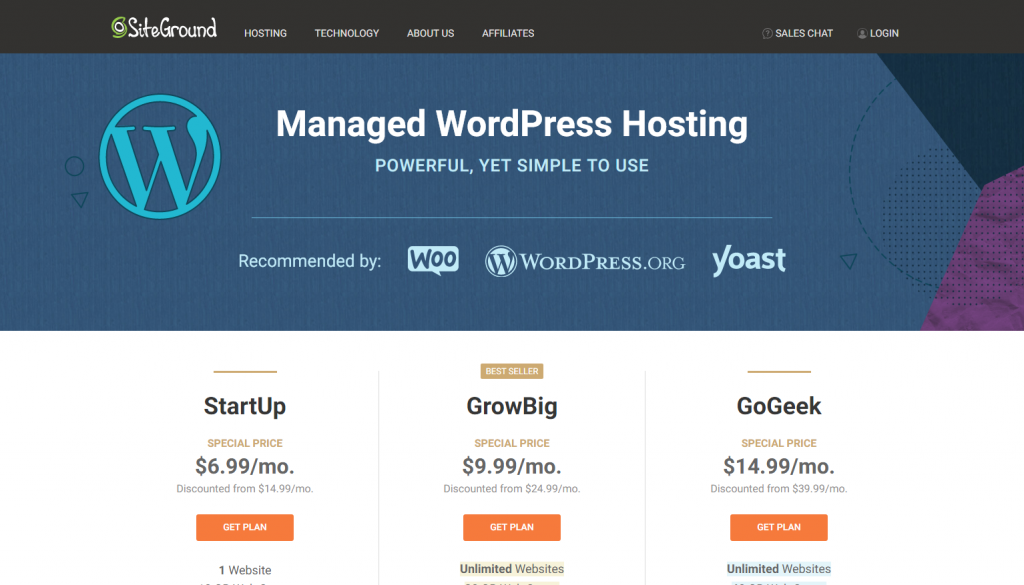The image size is (1024, 585).
Task: Click the WooCommerce Woo logo
Action: click(433, 260)
